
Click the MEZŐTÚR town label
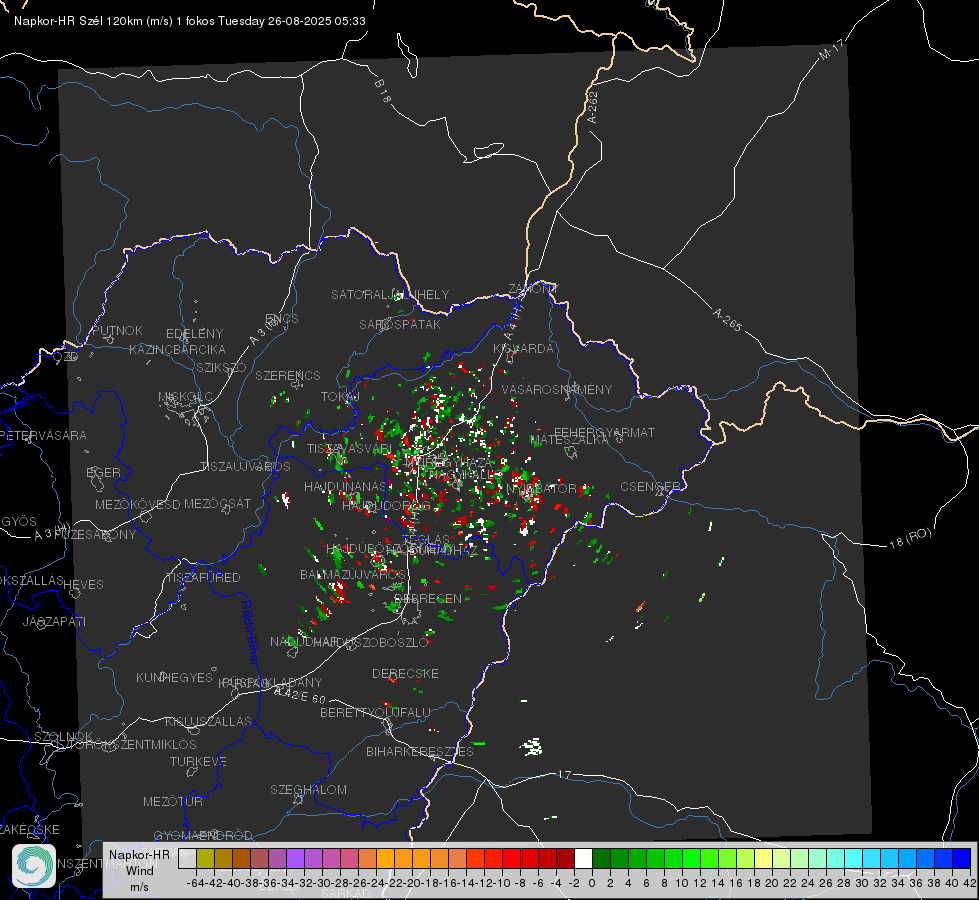pos(173,801)
